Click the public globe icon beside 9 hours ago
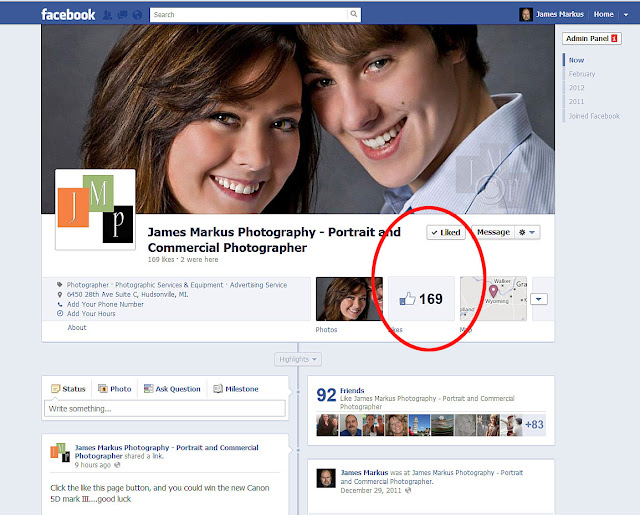640x515 pixels. click(117, 465)
